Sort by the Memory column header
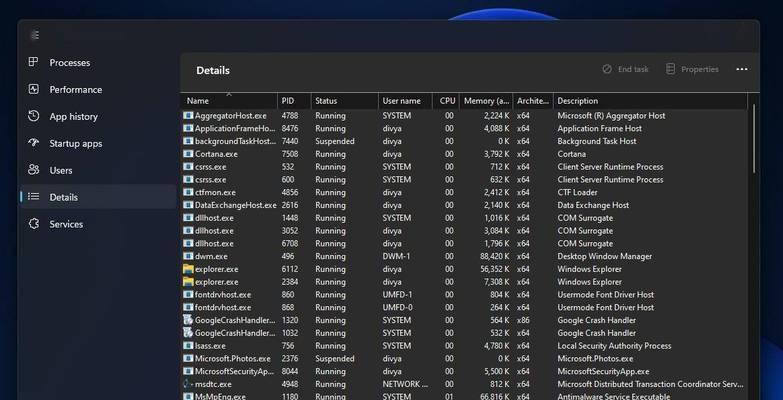 click(486, 101)
